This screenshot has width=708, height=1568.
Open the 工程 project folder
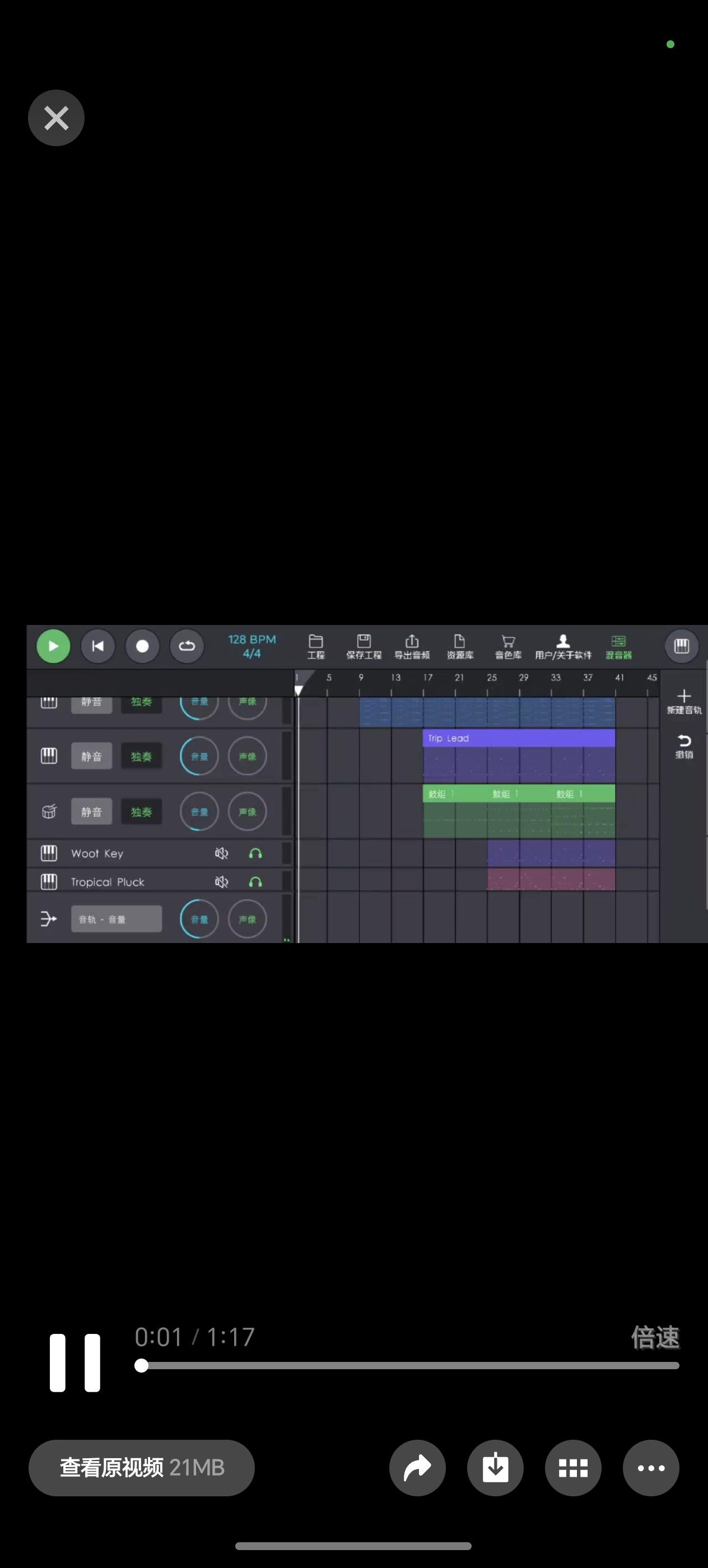point(315,646)
